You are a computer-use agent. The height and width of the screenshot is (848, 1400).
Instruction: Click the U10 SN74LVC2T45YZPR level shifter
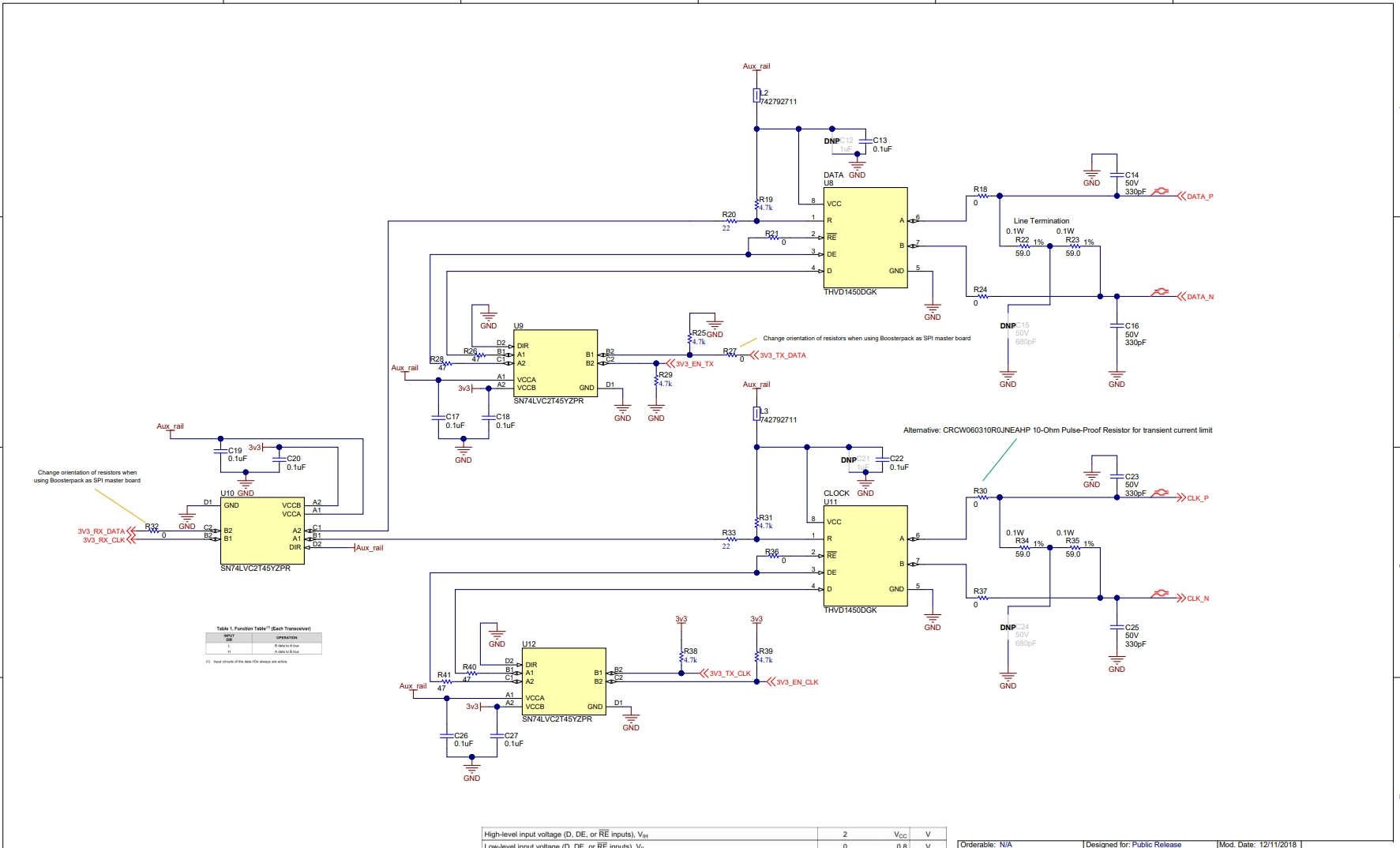click(x=262, y=530)
